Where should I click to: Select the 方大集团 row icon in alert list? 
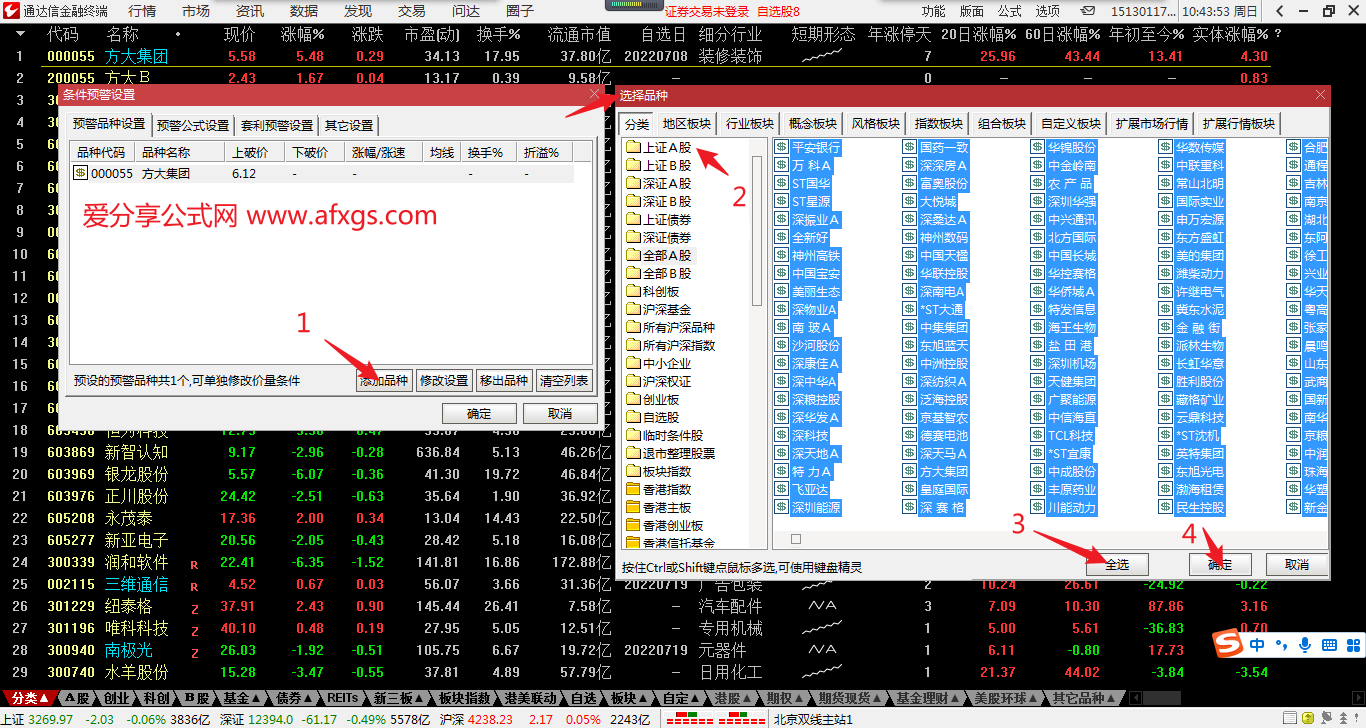pos(81,173)
